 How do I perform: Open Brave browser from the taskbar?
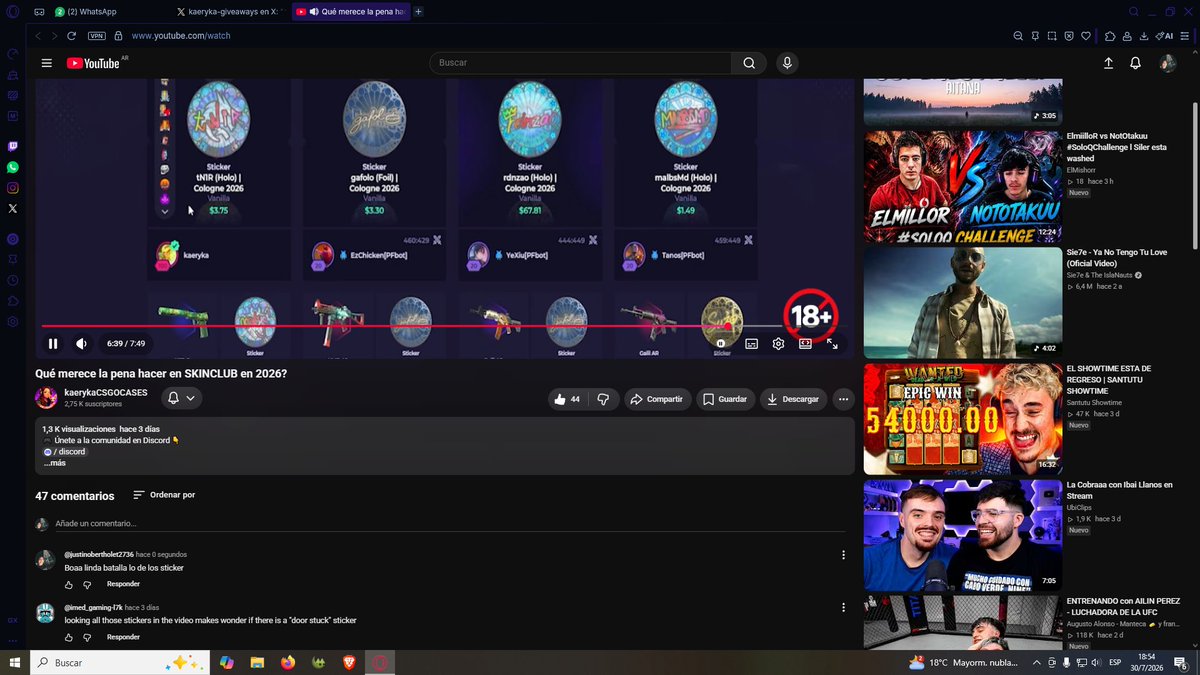349,663
